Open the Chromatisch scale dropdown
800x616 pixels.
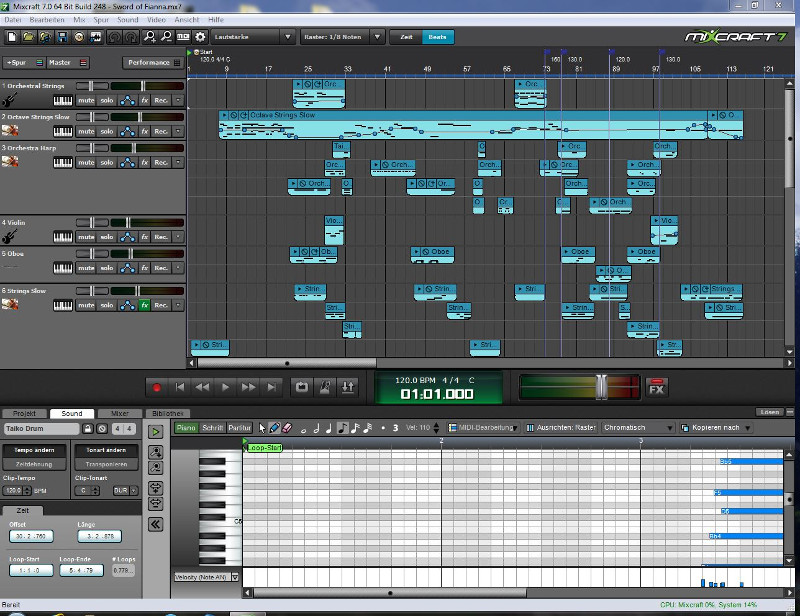point(638,428)
